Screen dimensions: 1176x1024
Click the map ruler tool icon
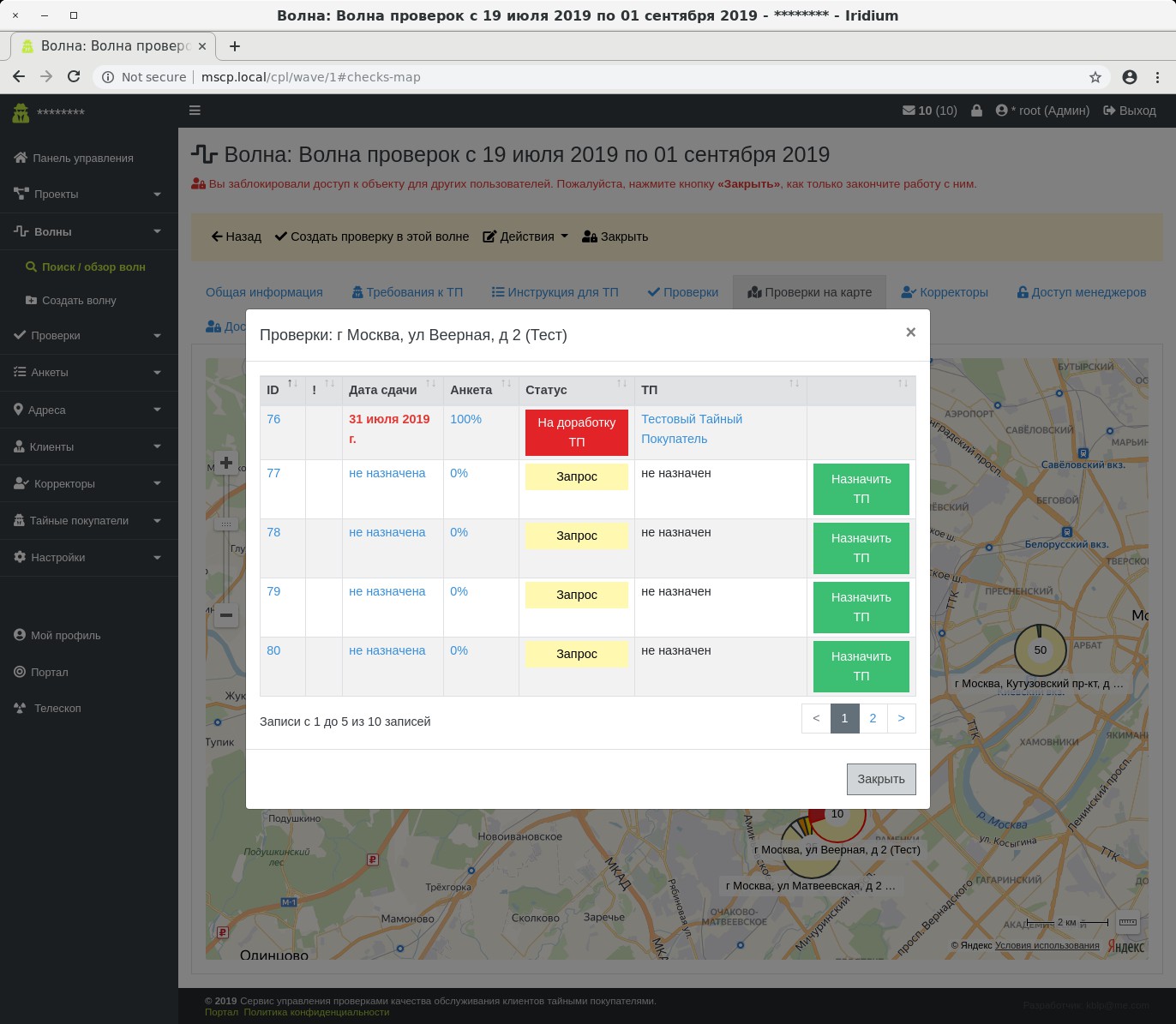point(1128,922)
